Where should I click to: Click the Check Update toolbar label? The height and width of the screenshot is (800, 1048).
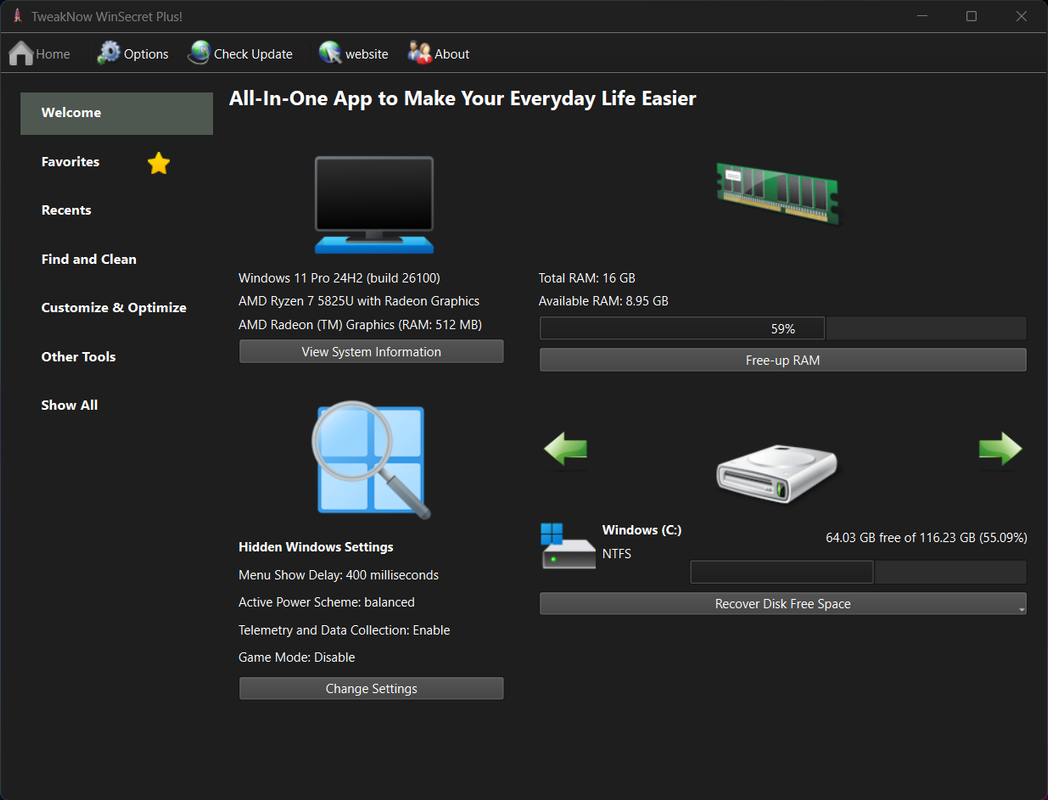pos(253,54)
